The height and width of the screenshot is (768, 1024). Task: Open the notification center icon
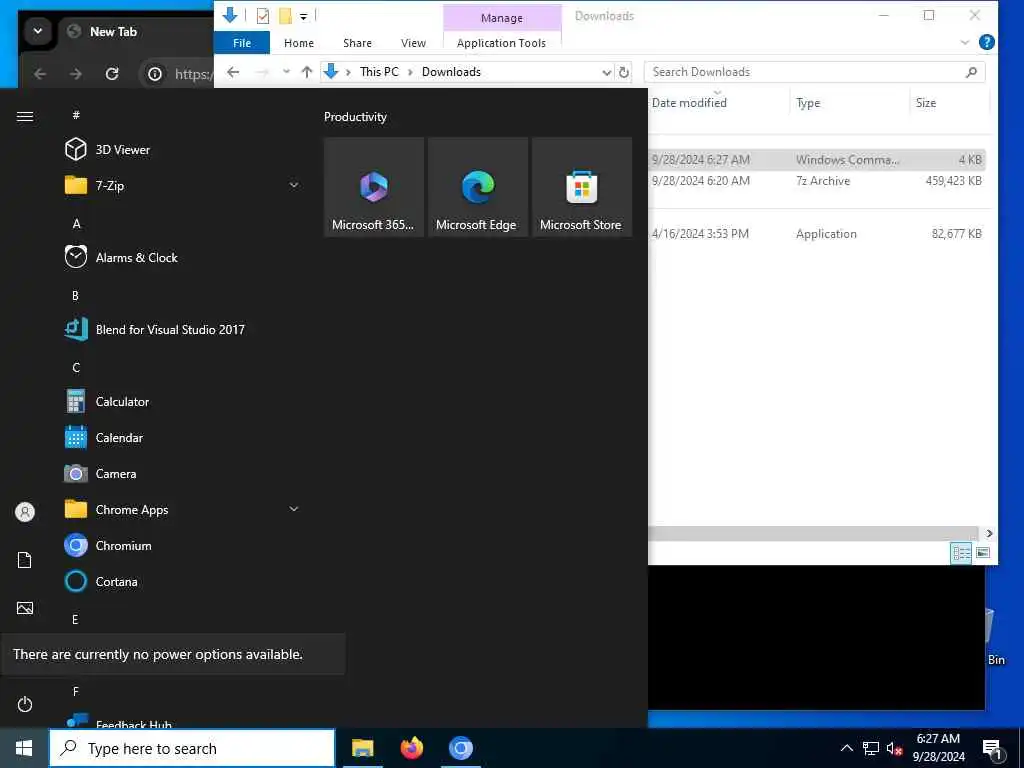[x=992, y=749]
